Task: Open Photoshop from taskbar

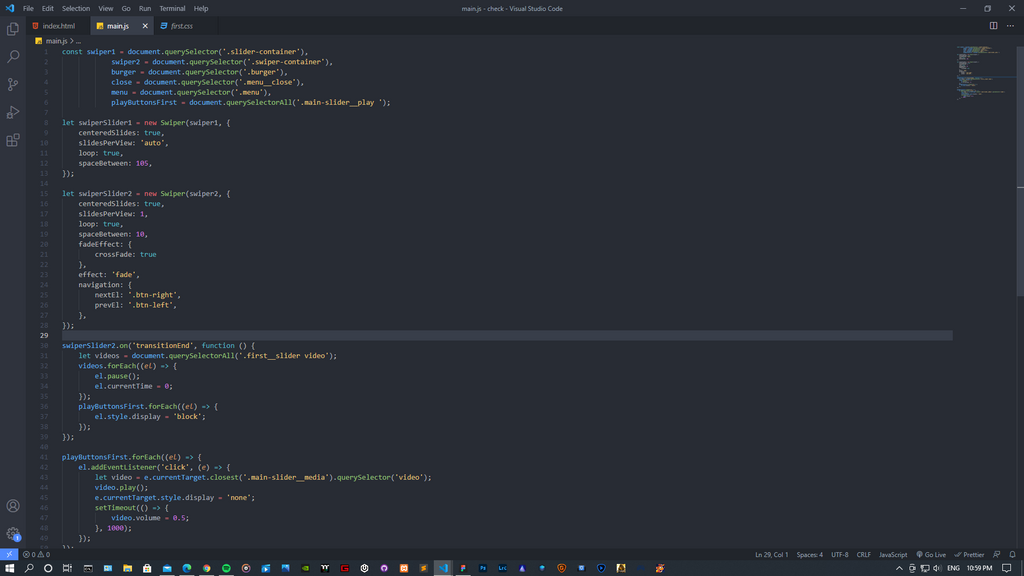Action: (483, 568)
